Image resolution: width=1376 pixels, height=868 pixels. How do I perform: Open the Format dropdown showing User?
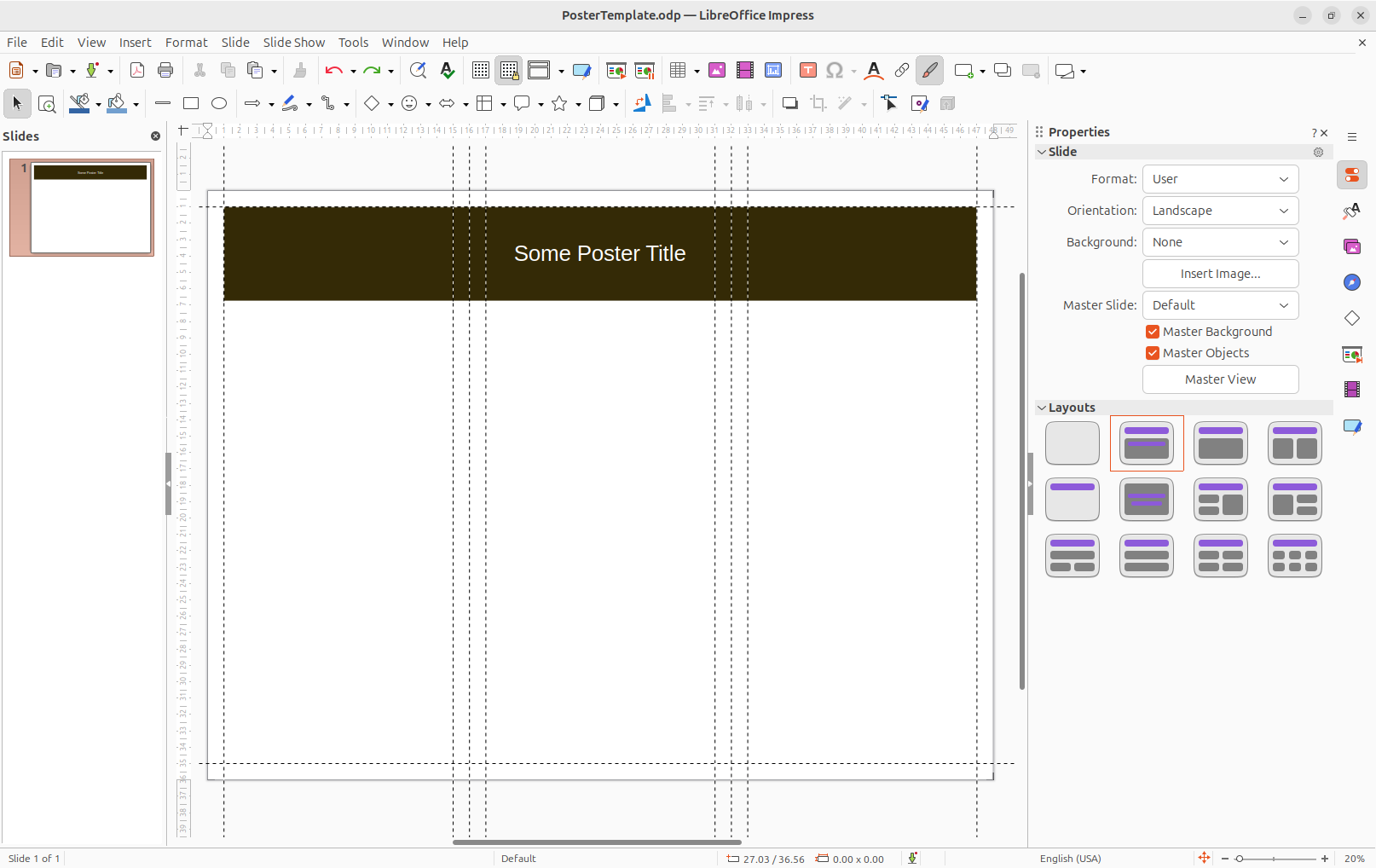(1220, 179)
